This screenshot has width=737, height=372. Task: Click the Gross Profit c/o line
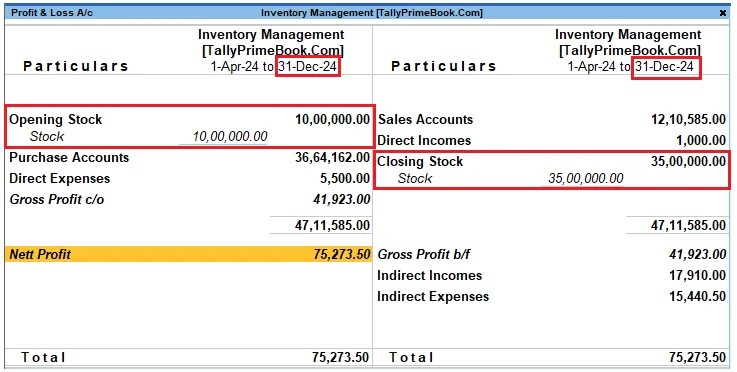coord(189,199)
